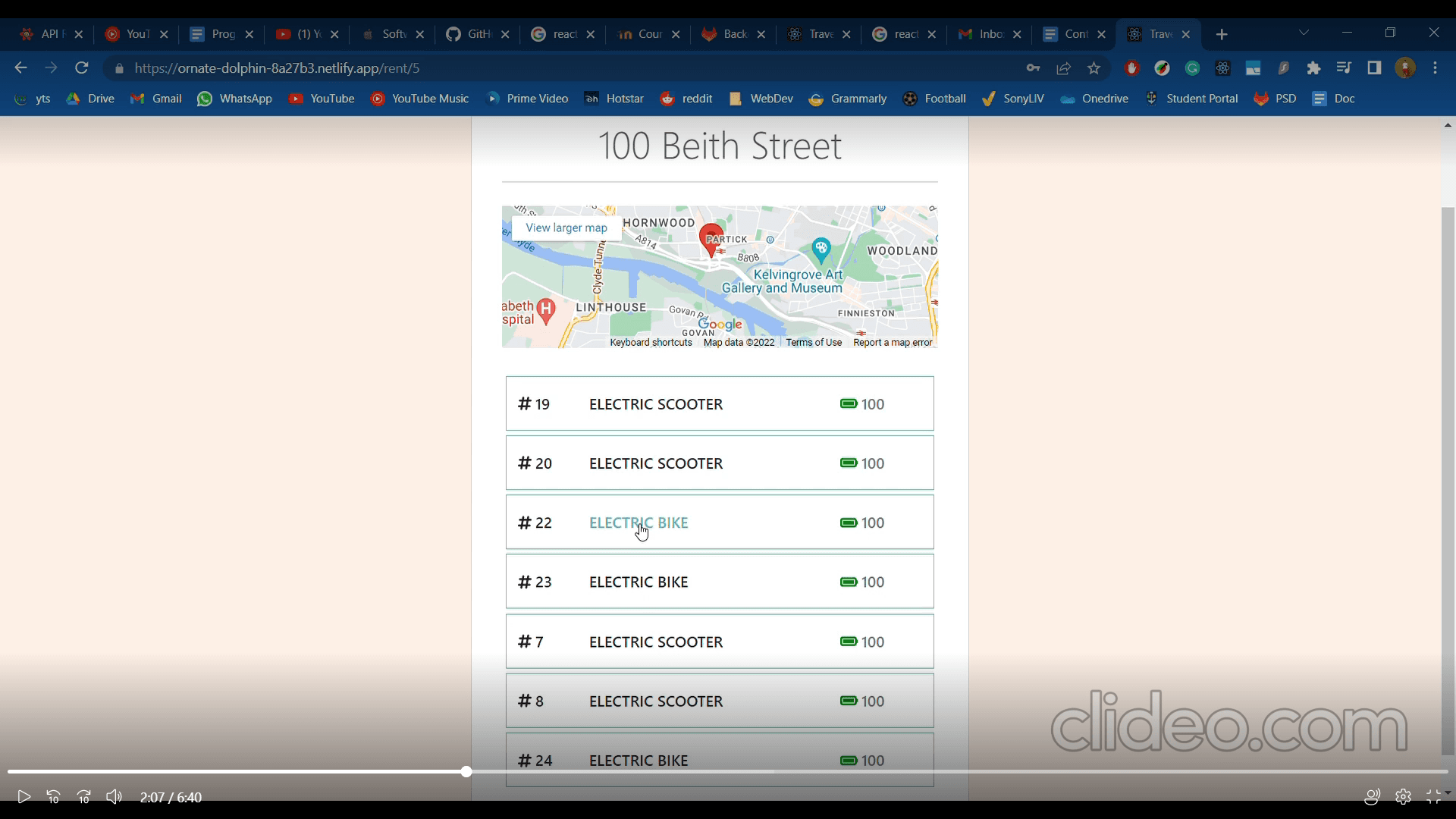The height and width of the screenshot is (819, 1456).
Task: Open browser profile avatar
Action: click(1405, 68)
